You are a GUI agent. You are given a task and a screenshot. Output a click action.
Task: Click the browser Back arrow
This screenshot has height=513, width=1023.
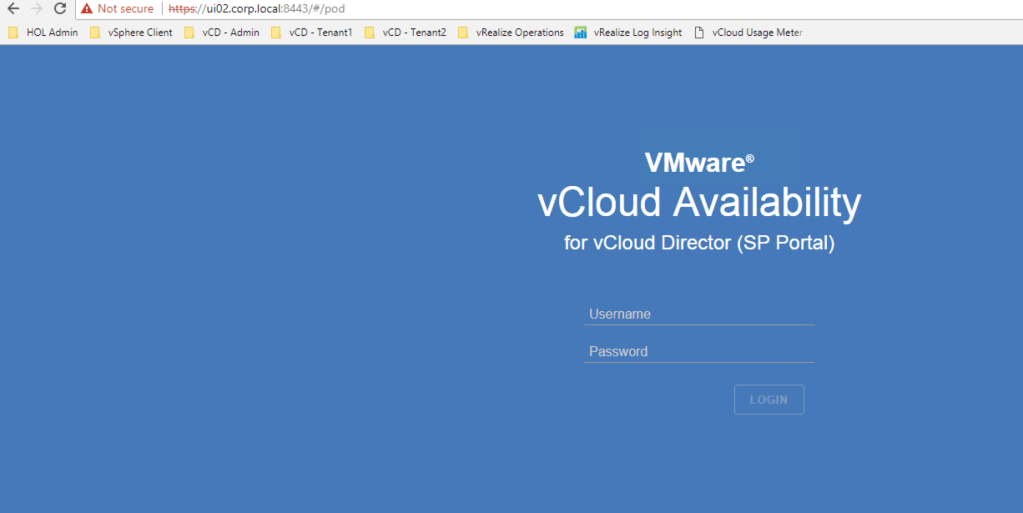13,8
